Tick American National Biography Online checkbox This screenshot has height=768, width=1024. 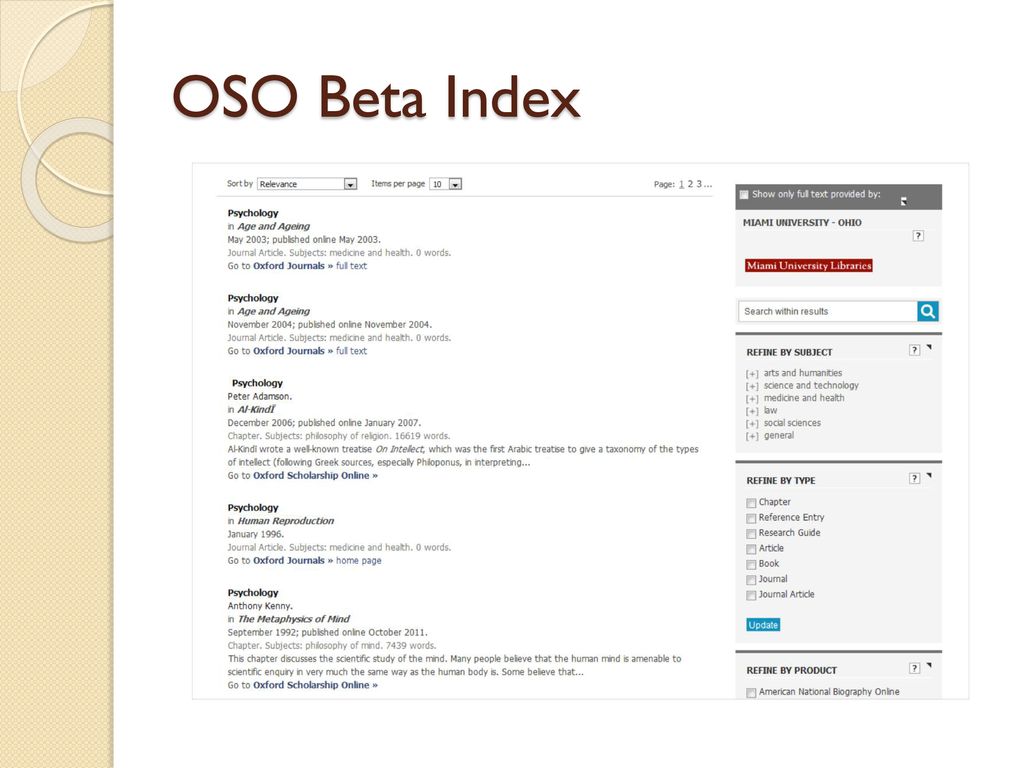point(751,692)
